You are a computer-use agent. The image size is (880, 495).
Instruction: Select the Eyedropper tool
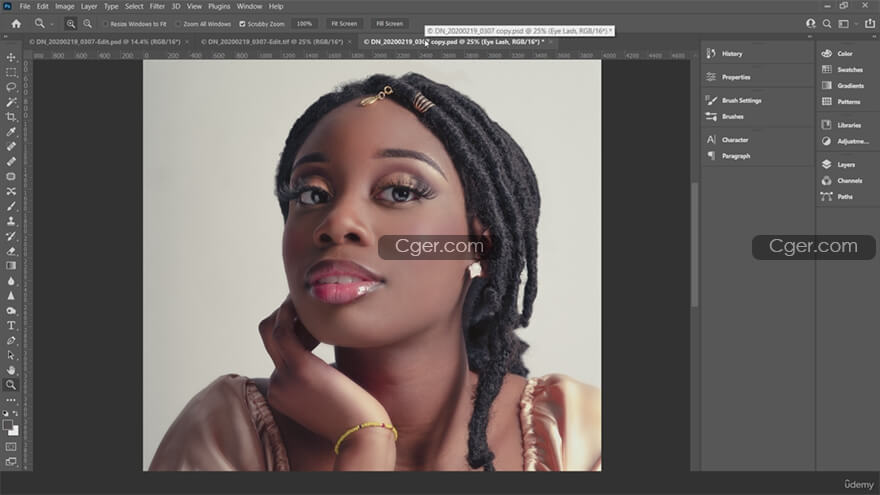11,132
